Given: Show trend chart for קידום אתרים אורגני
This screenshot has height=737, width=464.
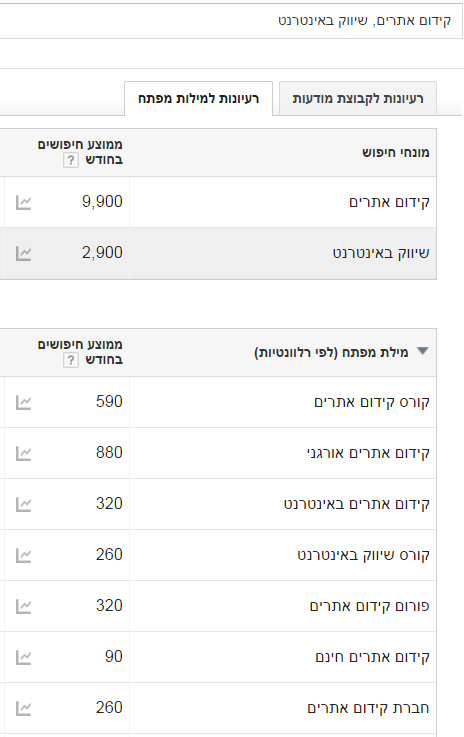Looking at the screenshot, I should (x=24, y=453).
